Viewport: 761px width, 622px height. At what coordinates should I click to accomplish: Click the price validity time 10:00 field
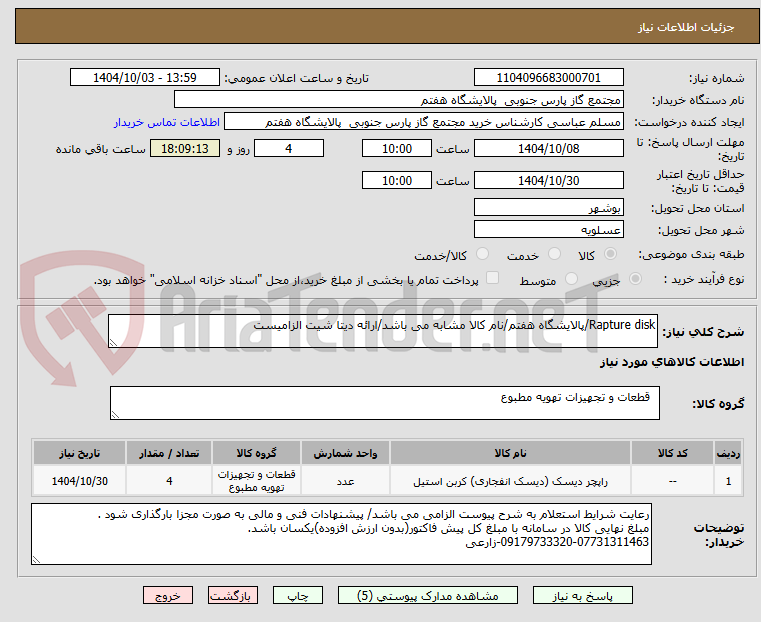(397, 180)
